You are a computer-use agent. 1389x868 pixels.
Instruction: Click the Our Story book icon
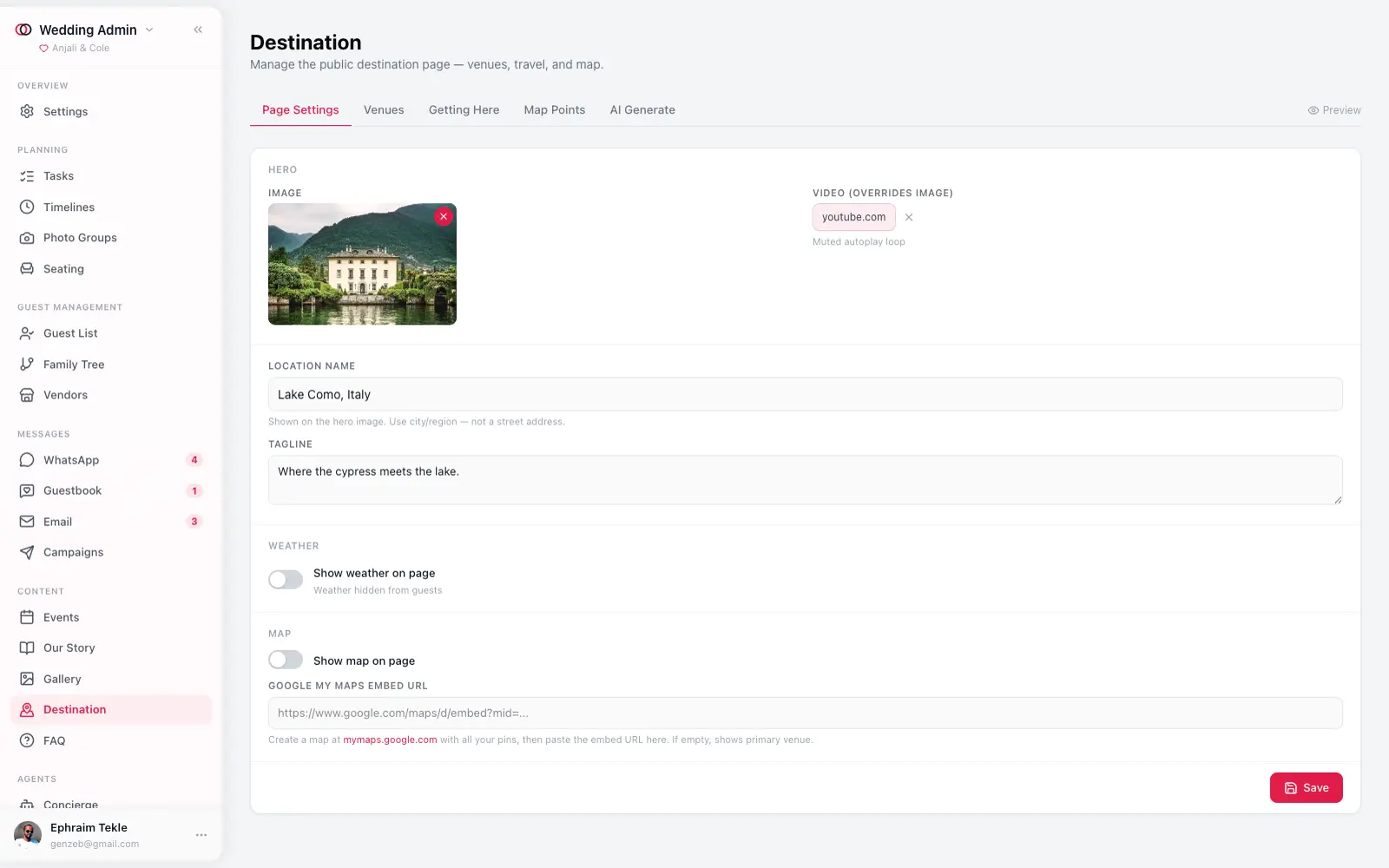27,648
